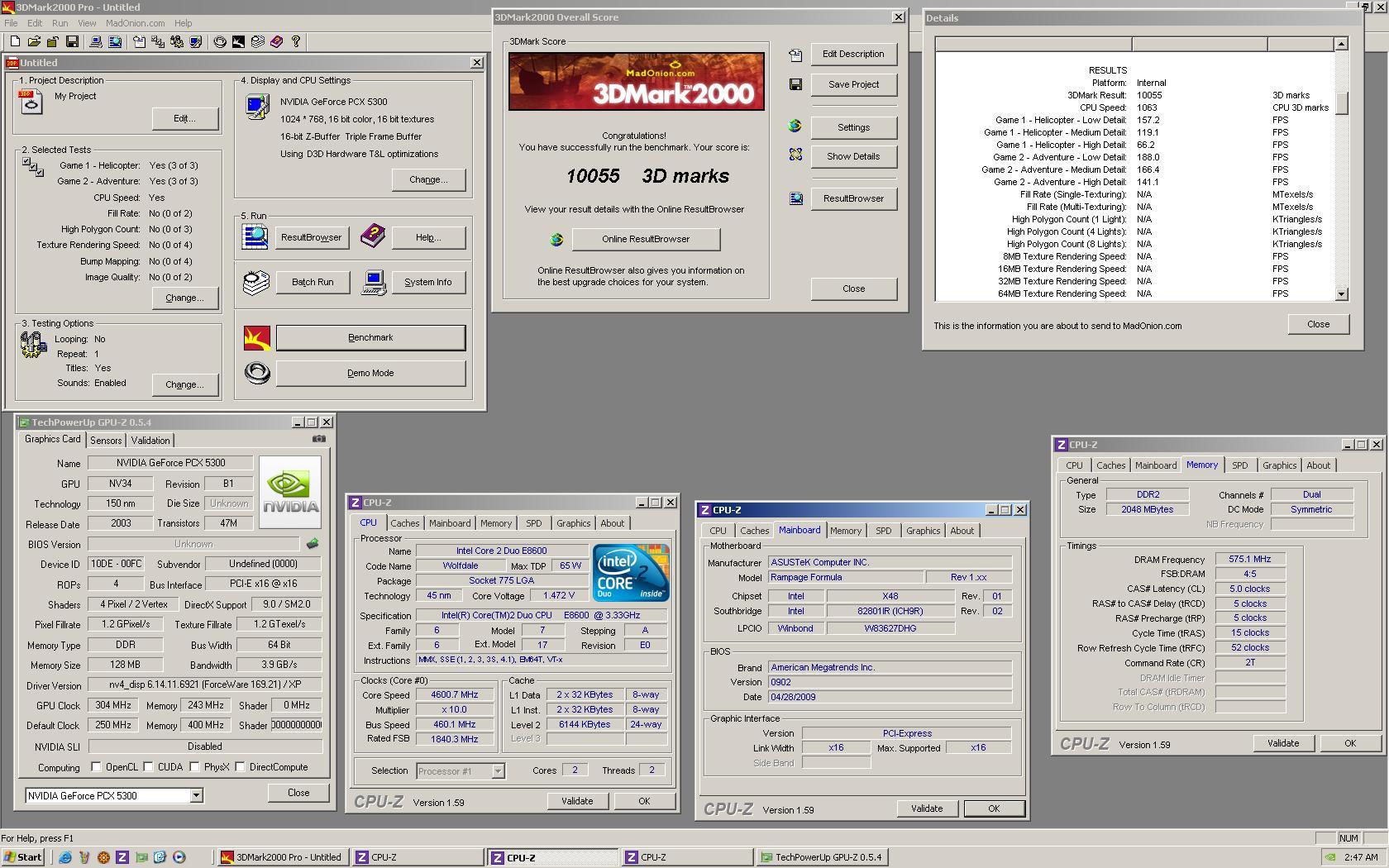Open the Run menu

point(60,23)
